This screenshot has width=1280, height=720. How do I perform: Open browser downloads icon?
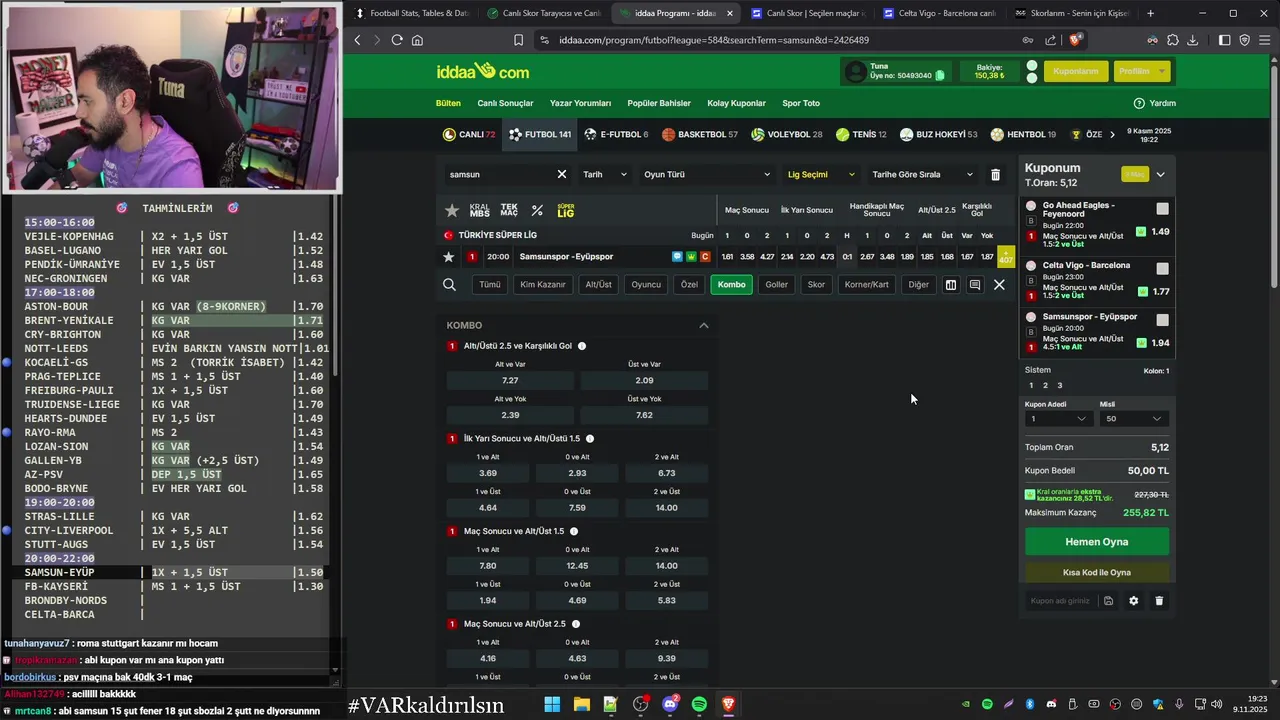(x=1192, y=40)
